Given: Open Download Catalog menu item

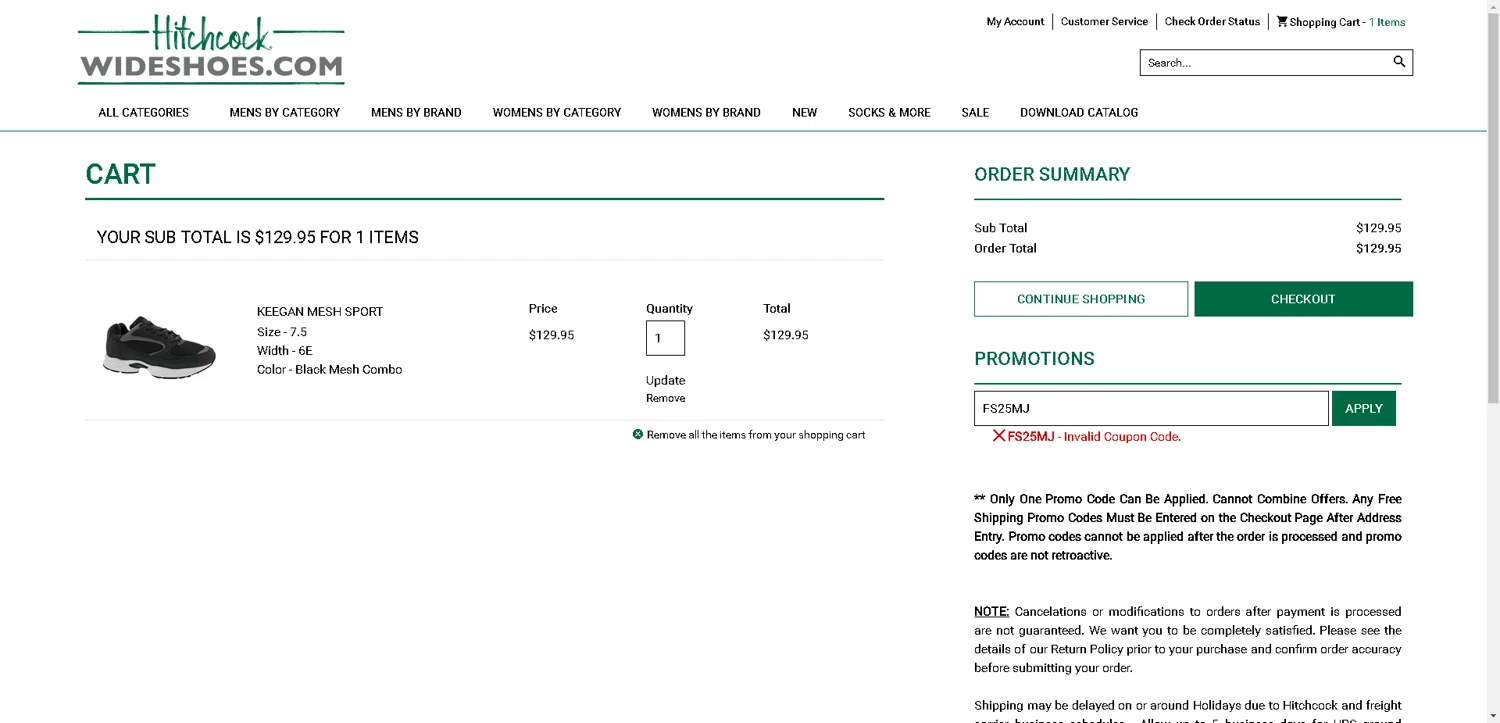Looking at the screenshot, I should click(x=1079, y=112).
